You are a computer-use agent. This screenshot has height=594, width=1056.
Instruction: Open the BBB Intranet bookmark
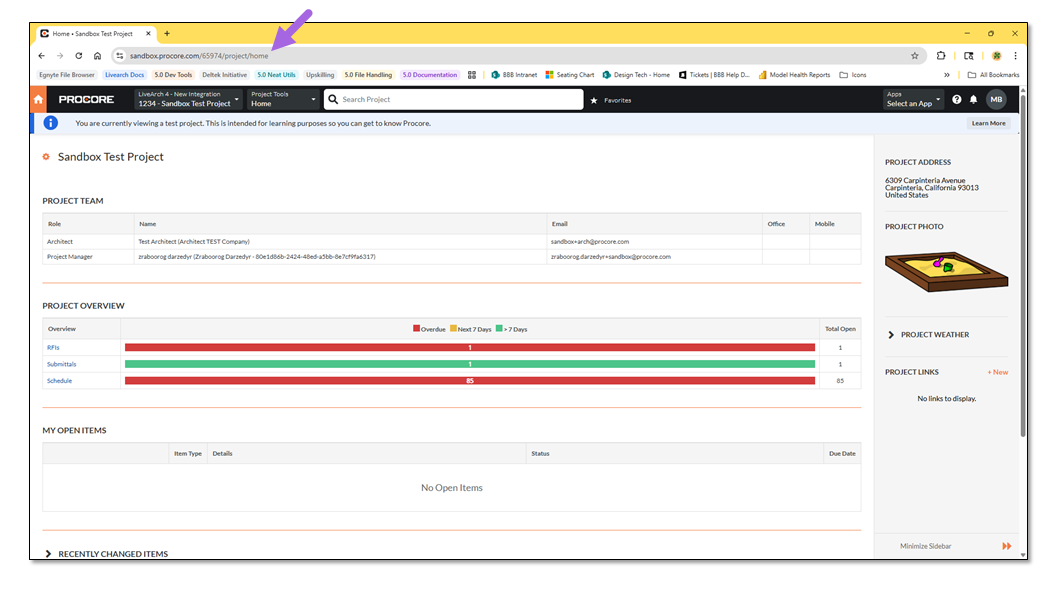click(x=515, y=75)
